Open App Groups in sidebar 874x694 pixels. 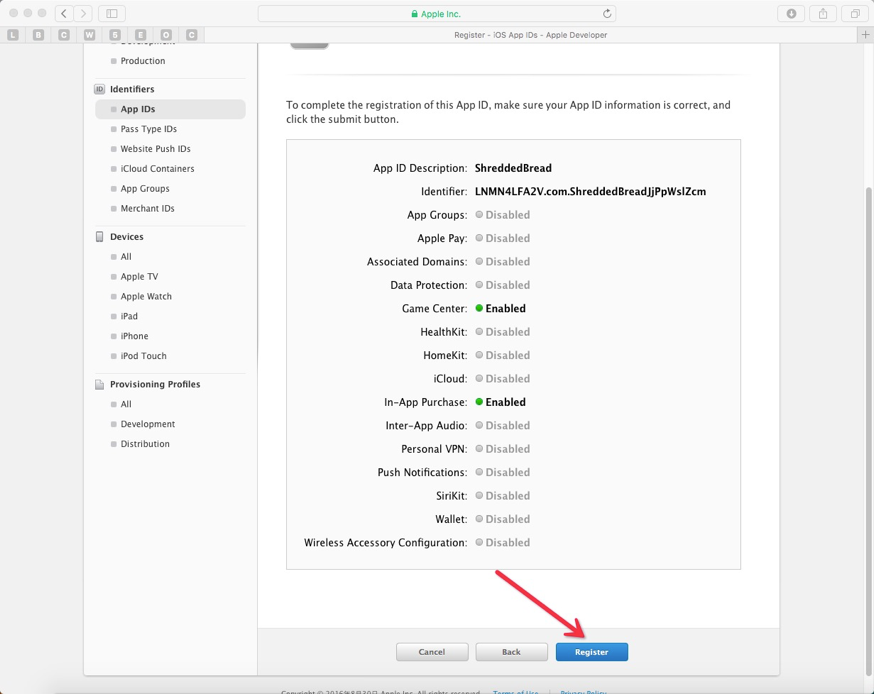point(145,188)
